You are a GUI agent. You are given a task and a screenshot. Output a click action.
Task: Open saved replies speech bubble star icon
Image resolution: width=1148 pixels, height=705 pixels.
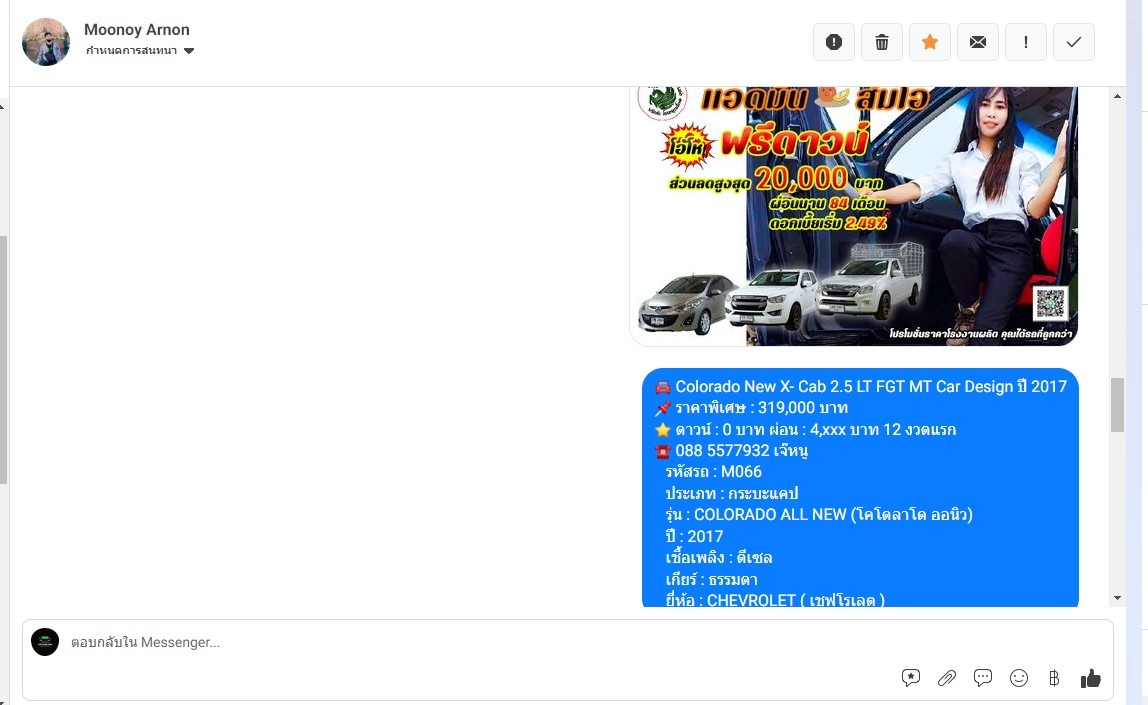click(910, 678)
